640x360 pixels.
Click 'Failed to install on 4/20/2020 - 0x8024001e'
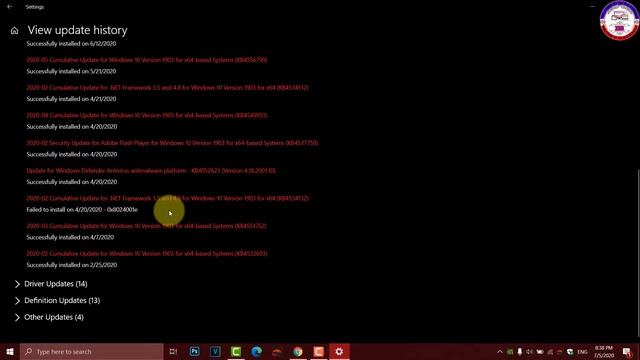pyautogui.click(x=82, y=209)
